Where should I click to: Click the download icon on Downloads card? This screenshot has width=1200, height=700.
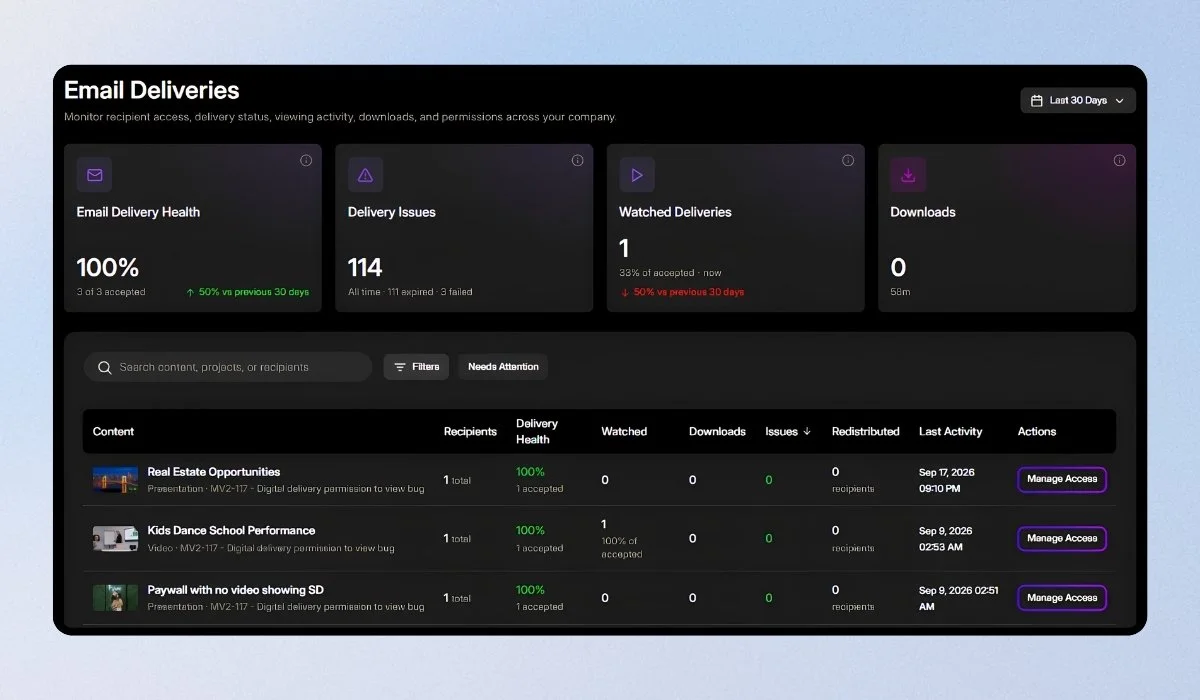(908, 174)
